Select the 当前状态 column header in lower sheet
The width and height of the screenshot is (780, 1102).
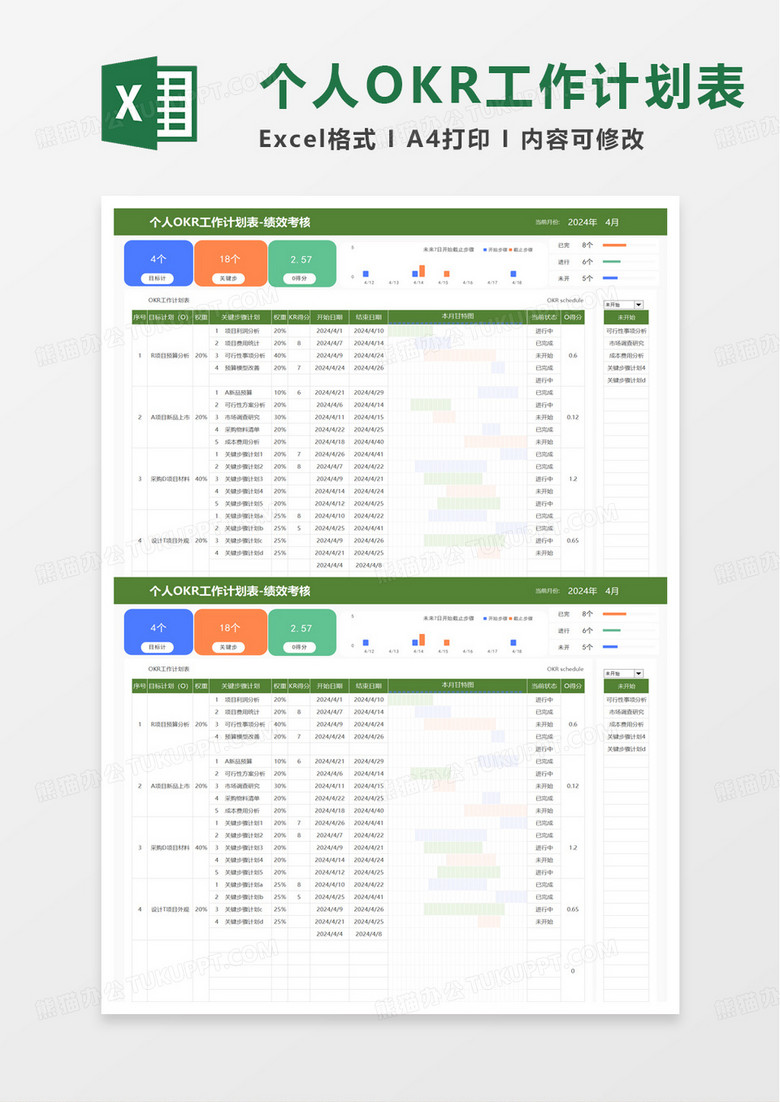point(543,686)
